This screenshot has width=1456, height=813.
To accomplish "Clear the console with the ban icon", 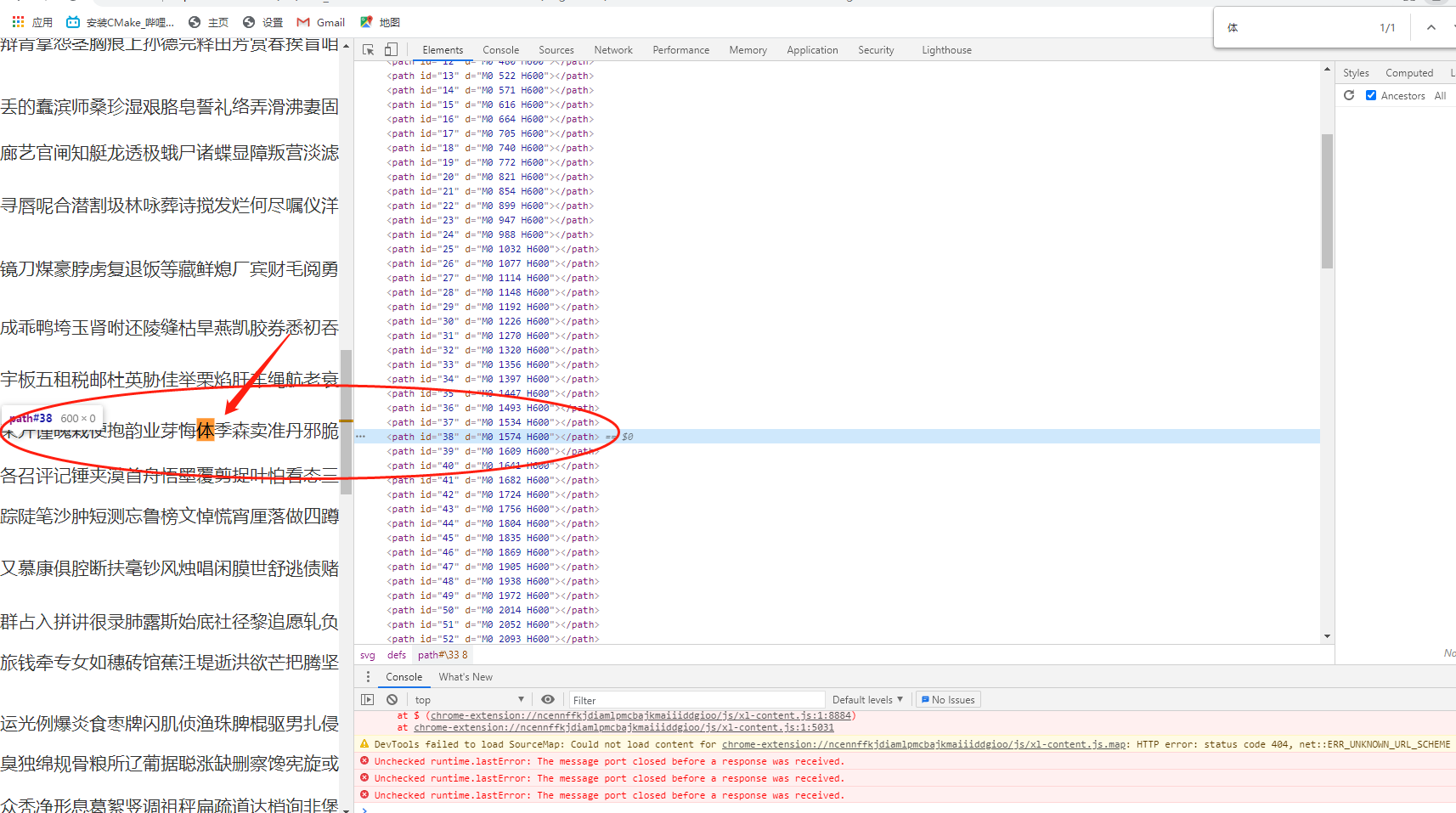I will 392,700.
